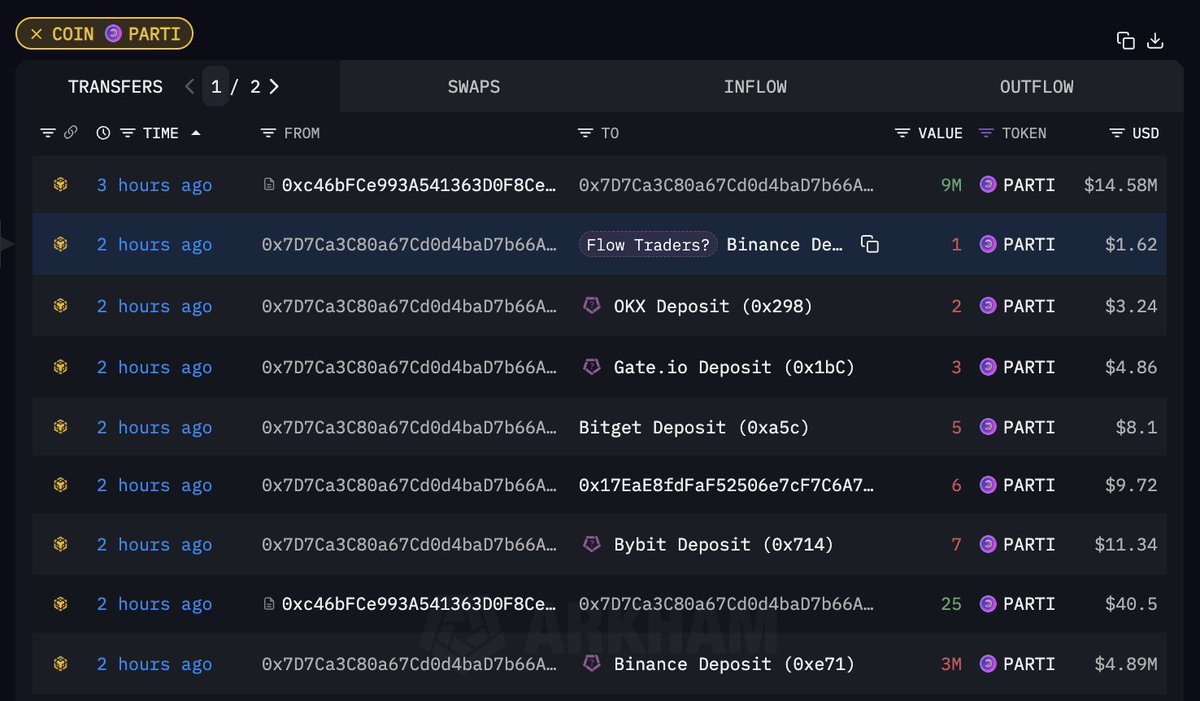Click the BNB chain icon in $4.89M row
The height and width of the screenshot is (701, 1200).
[61, 664]
